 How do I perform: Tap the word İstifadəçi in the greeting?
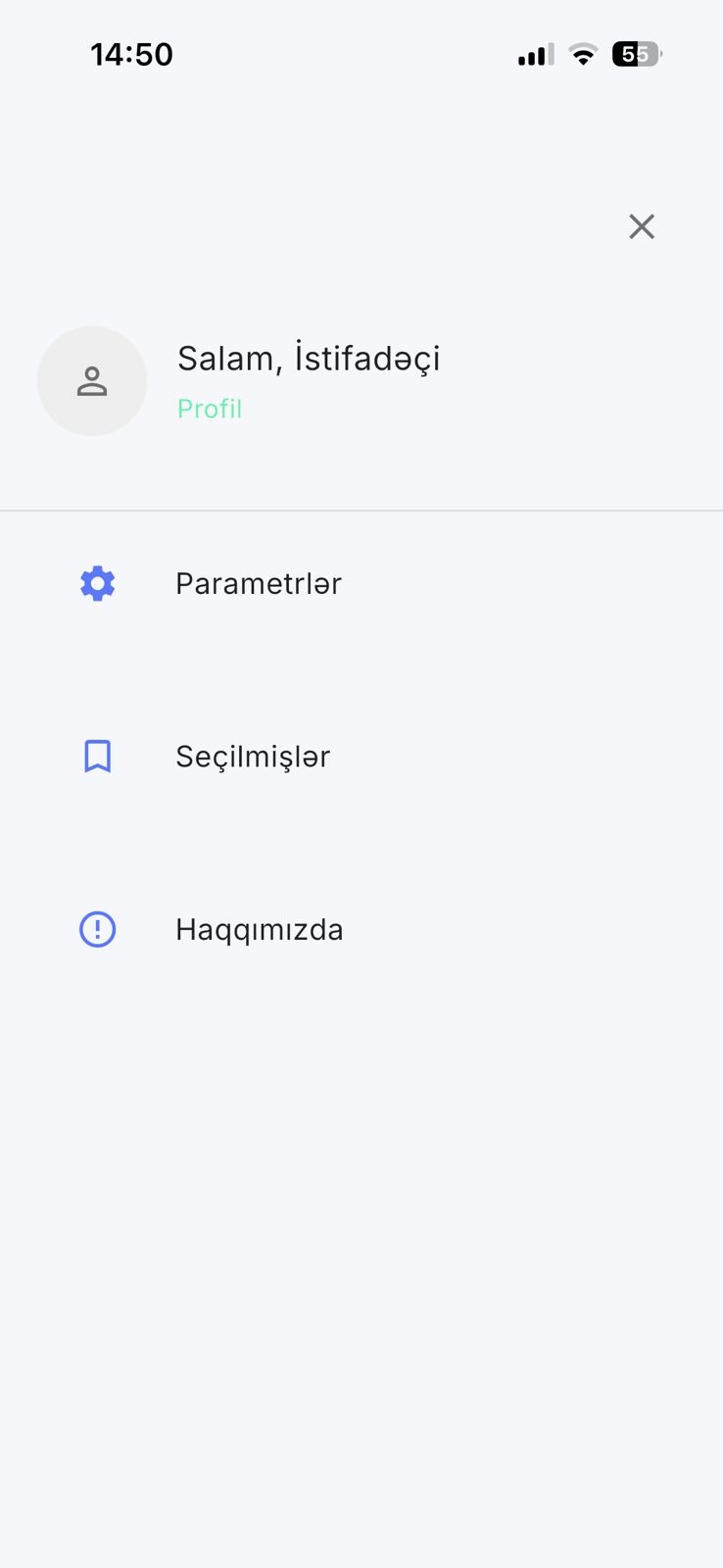click(367, 359)
